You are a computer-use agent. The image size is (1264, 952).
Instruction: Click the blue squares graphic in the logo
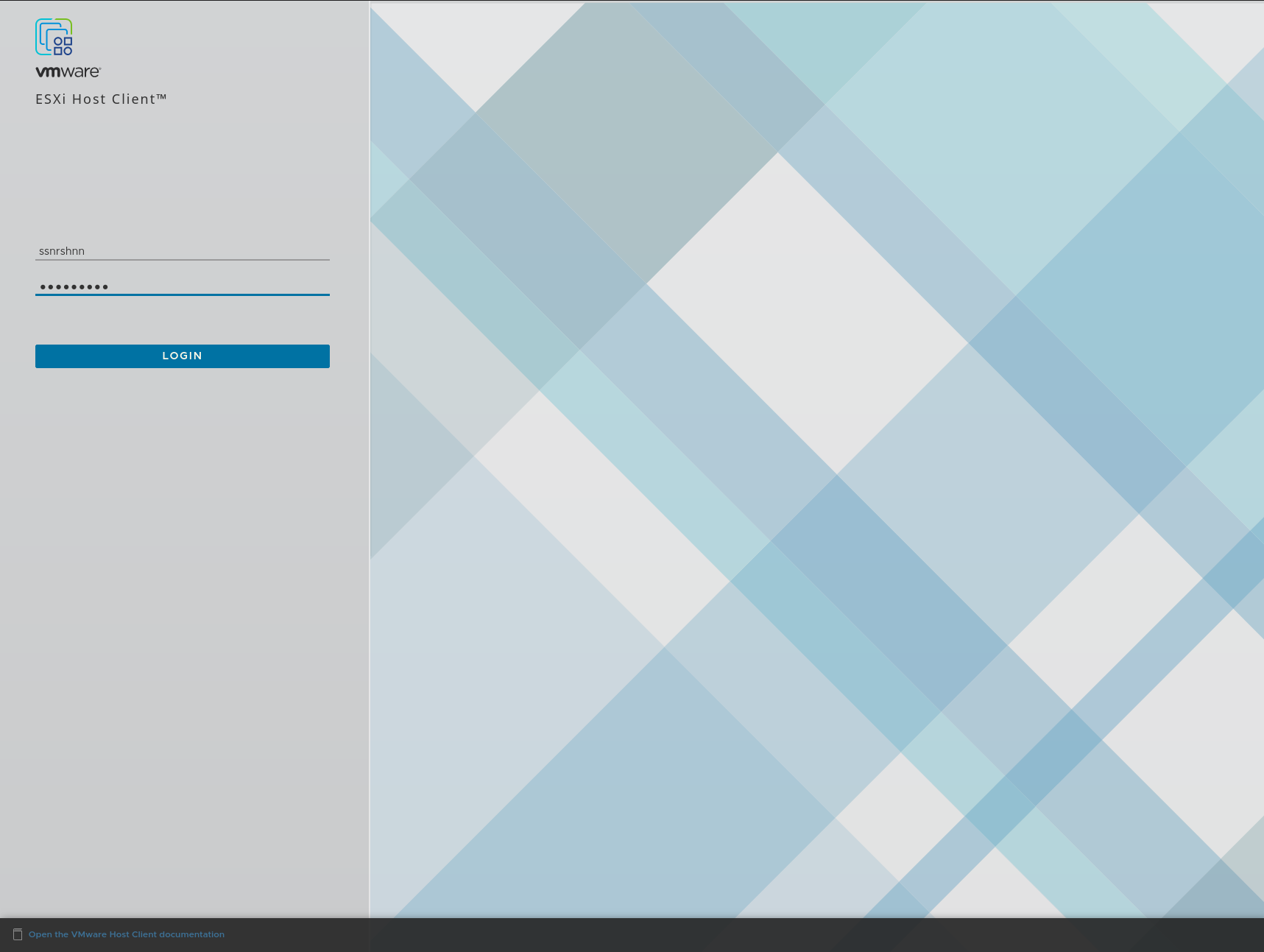point(63,44)
